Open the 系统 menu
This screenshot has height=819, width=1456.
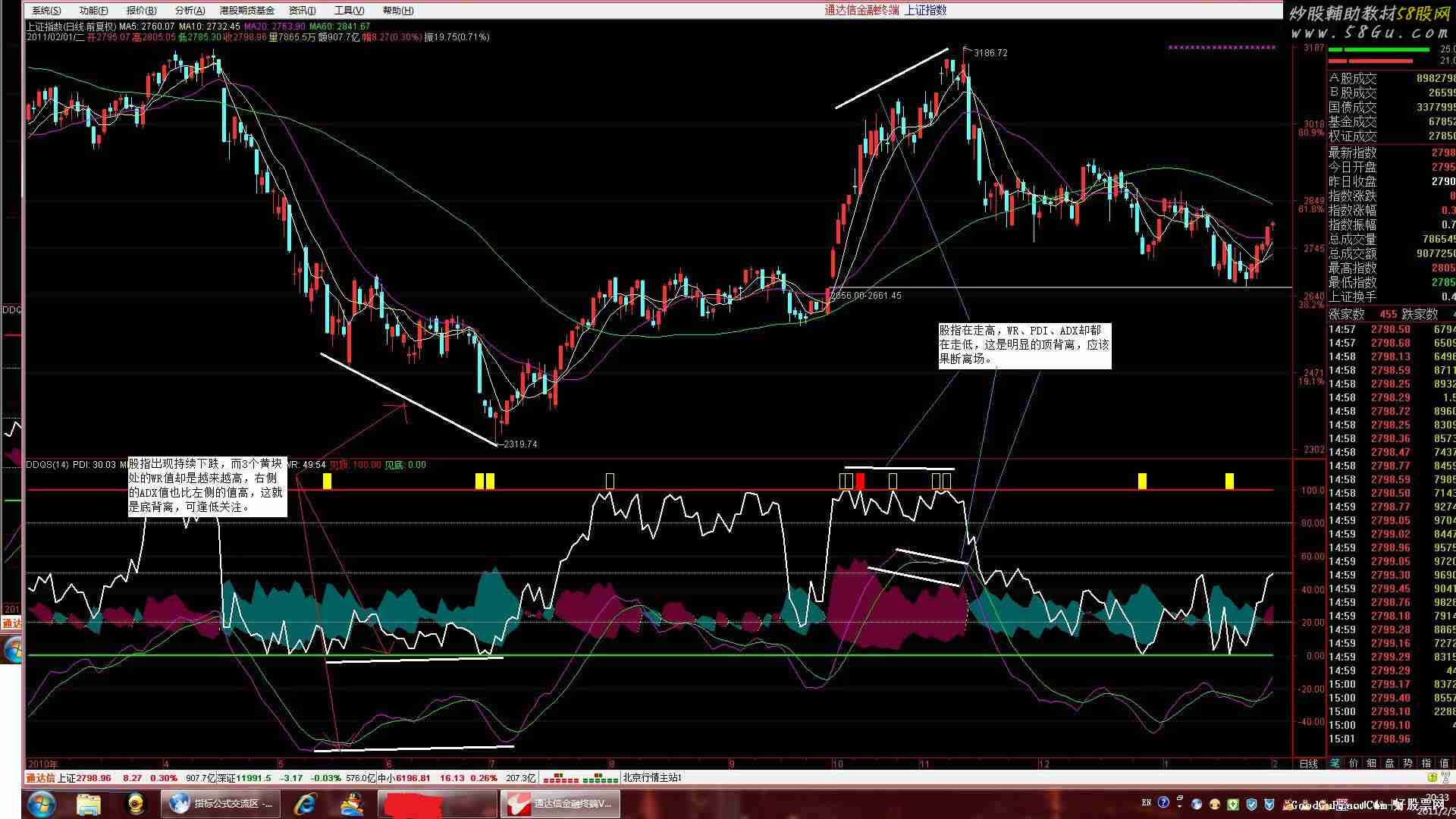[46, 11]
